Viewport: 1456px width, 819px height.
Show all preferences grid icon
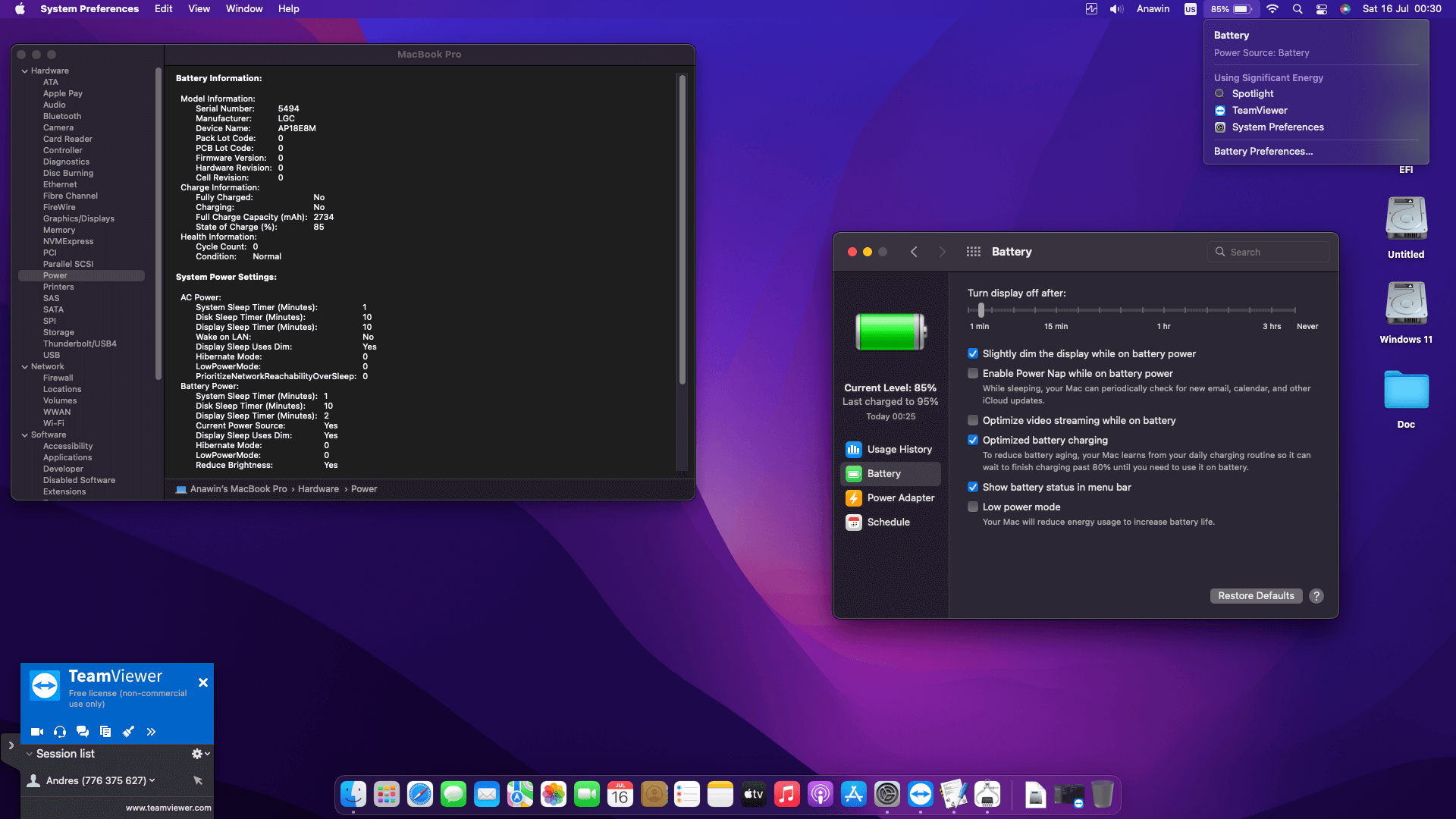[x=974, y=252]
